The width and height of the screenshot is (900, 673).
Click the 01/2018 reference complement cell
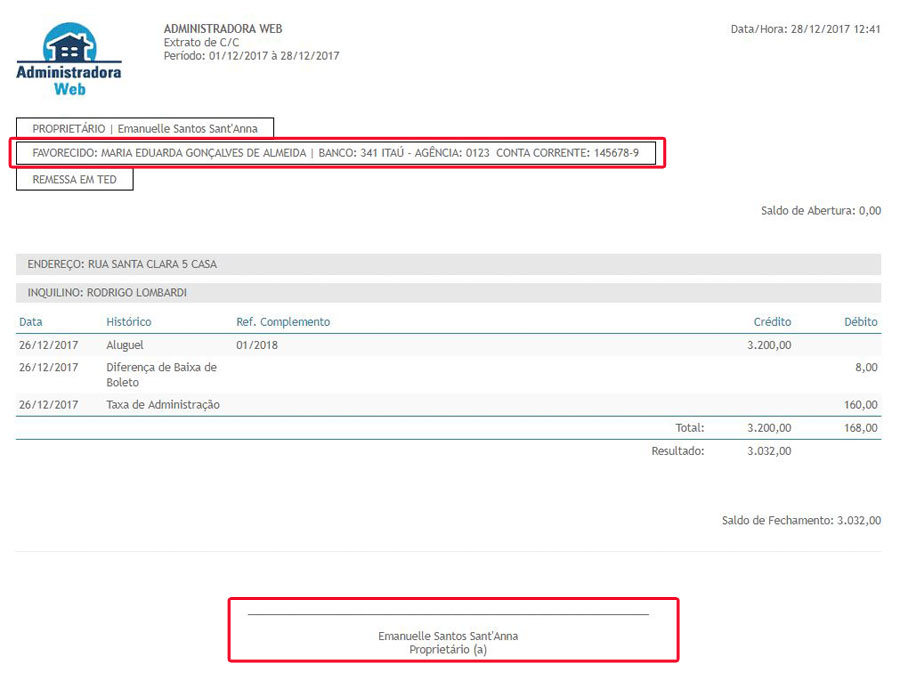(x=255, y=345)
